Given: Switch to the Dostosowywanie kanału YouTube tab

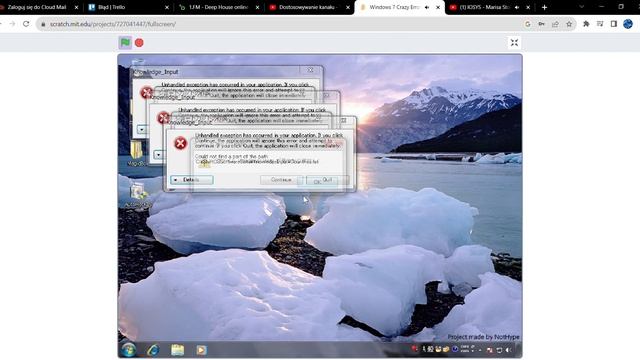Looking at the screenshot, I should [308, 7].
